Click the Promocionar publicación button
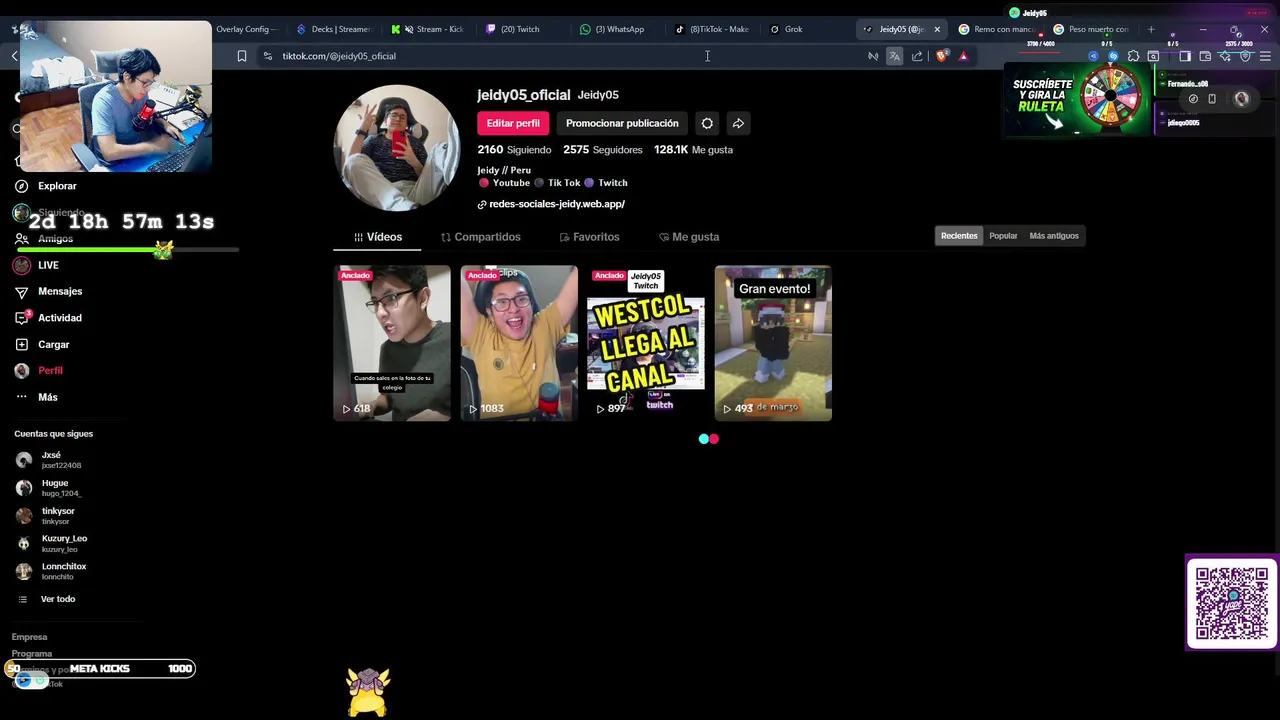Viewport: 1280px width, 720px height. pos(622,123)
